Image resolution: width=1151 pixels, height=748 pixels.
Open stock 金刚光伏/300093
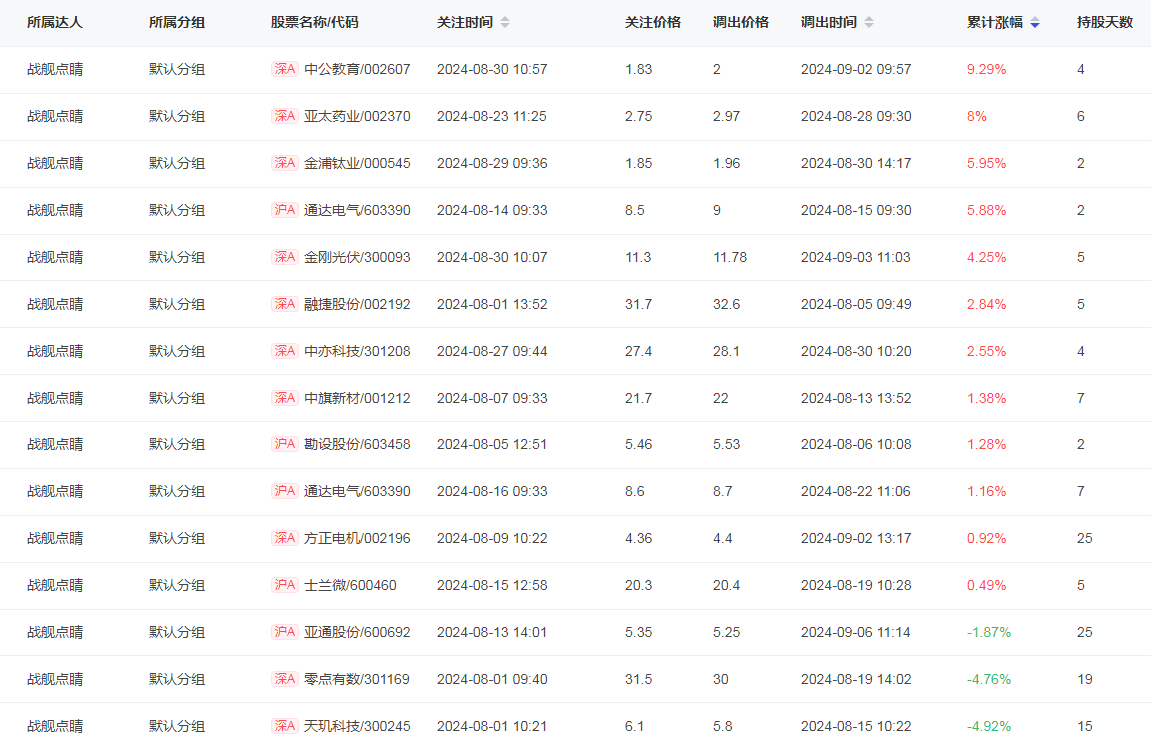click(x=357, y=257)
